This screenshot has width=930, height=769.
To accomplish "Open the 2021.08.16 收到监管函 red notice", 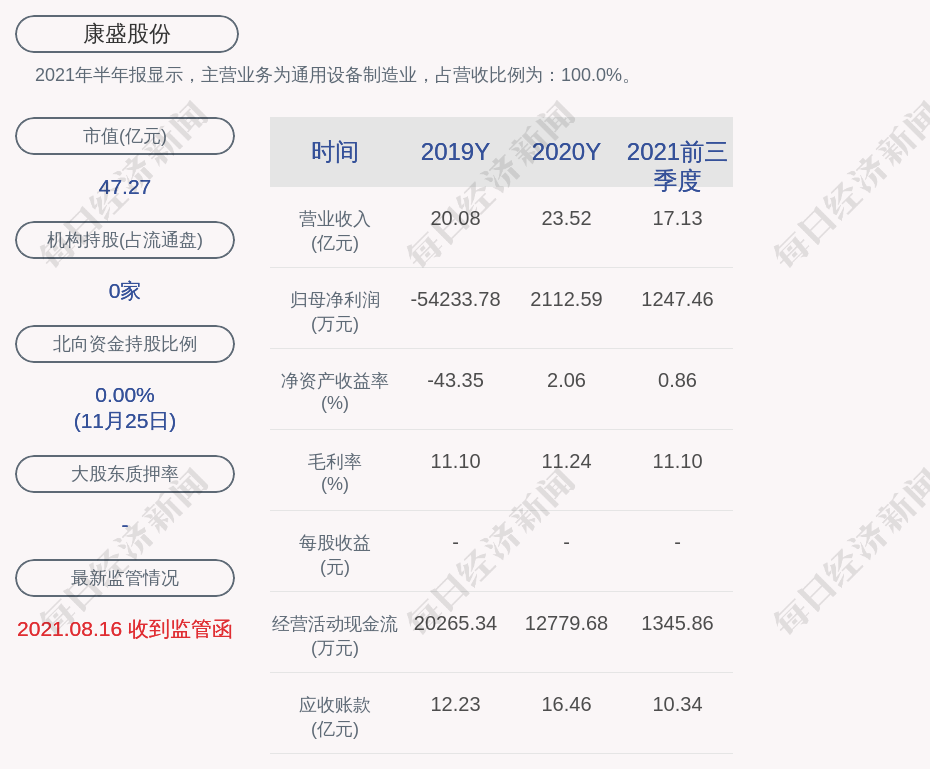I will [125, 629].
